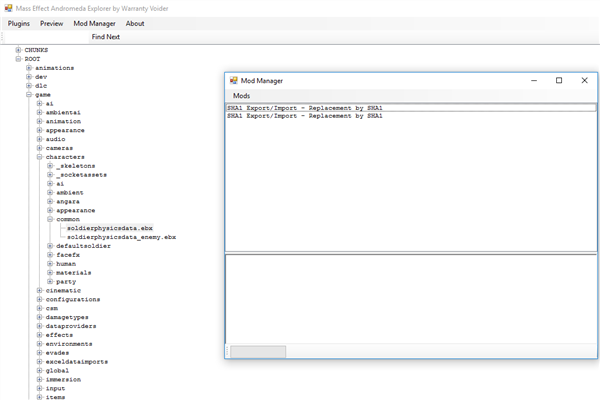Click the search input field beside Find Next

[46, 37]
